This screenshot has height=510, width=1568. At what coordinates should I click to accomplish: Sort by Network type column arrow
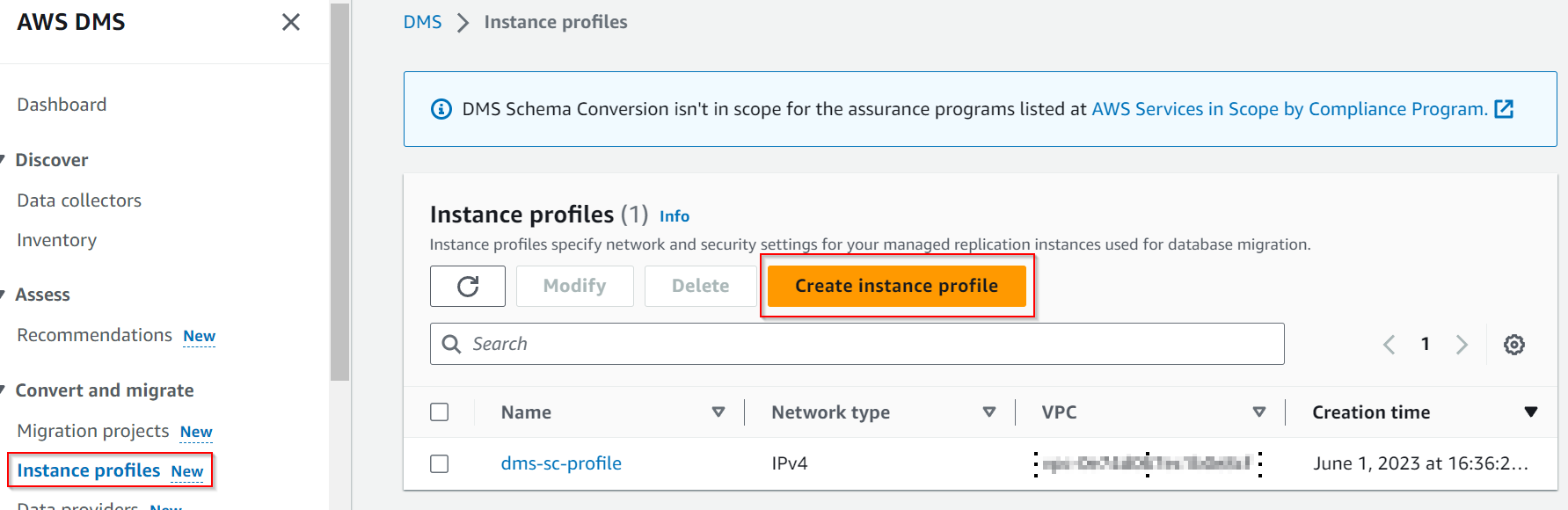coord(989,412)
